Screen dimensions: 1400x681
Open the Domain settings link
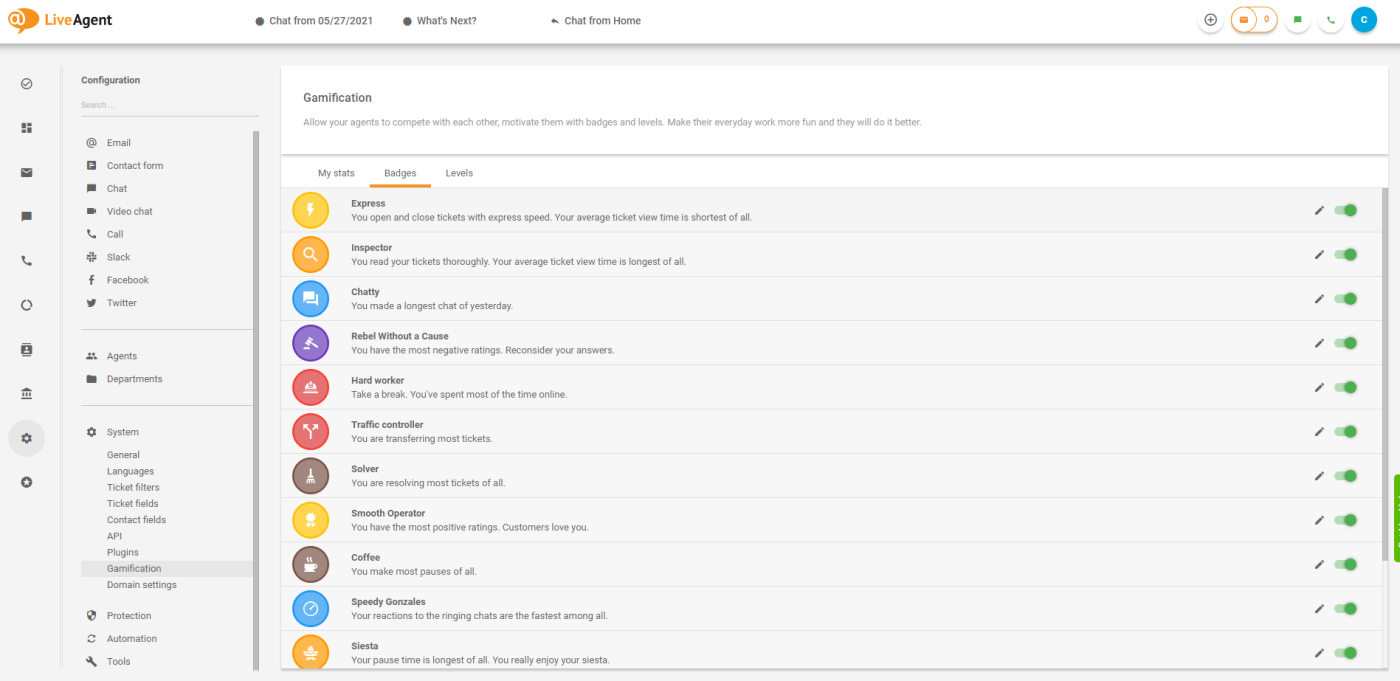click(x=142, y=585)
